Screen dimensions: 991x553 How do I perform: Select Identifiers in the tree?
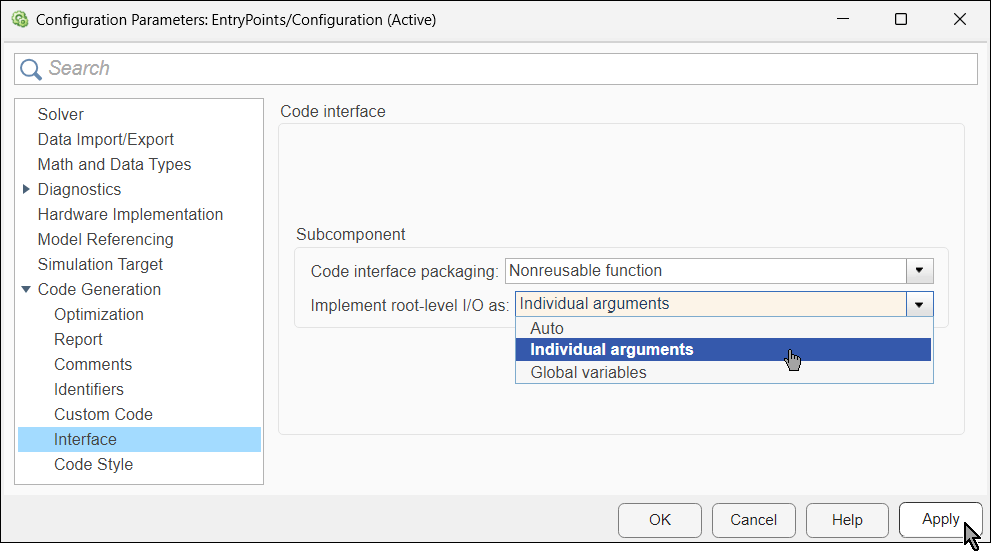point(89,389)
